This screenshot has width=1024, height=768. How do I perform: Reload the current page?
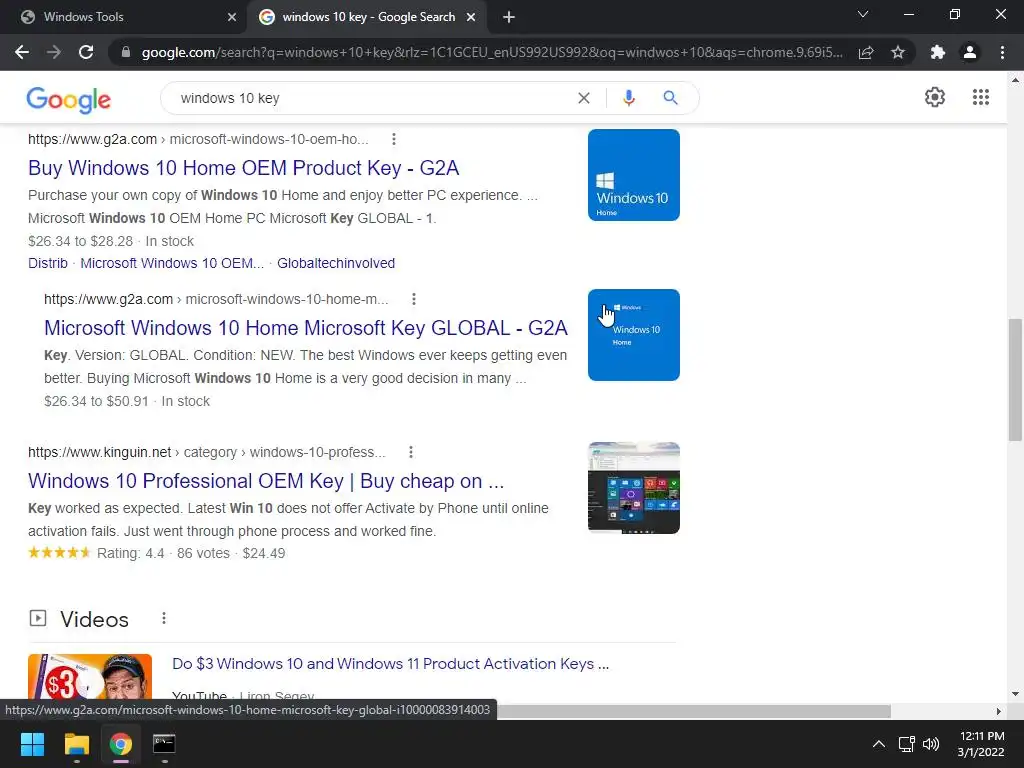coord(86,52)
